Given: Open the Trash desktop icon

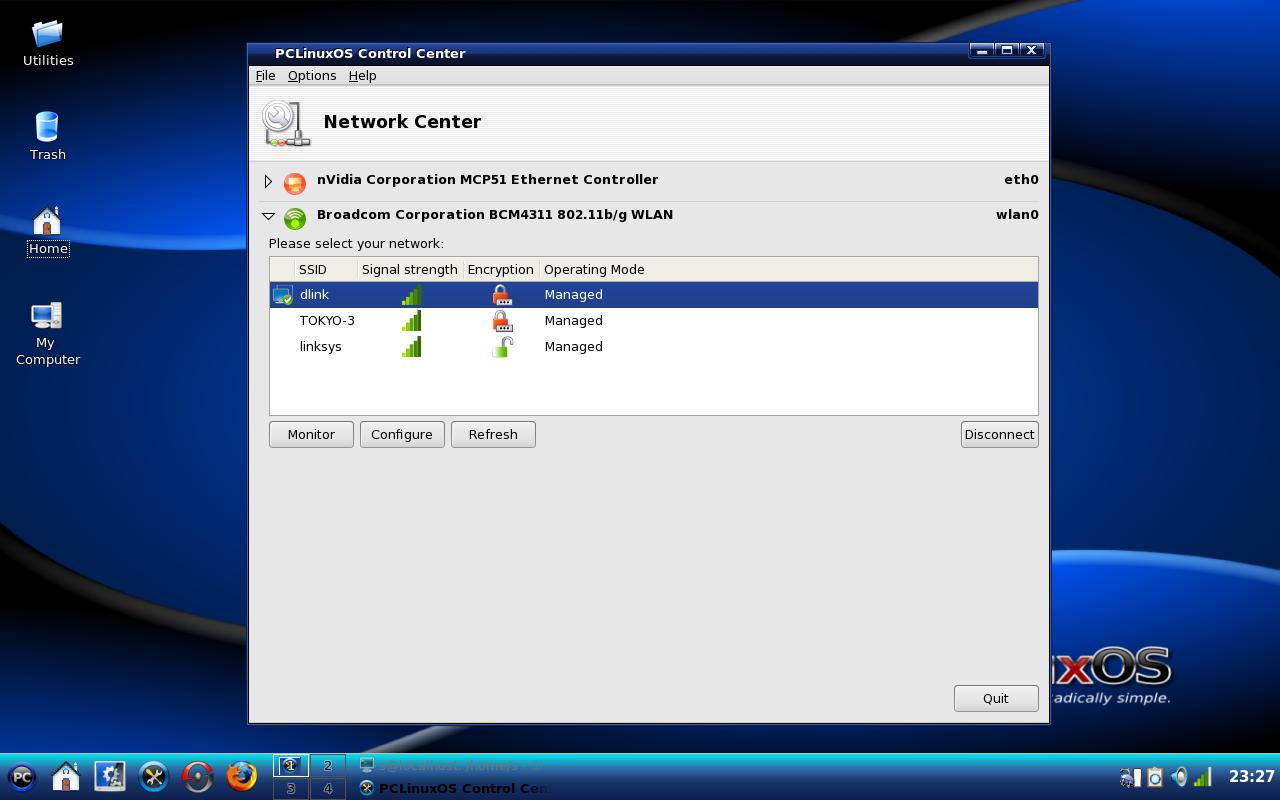Looking at the screenshot, I should [x=48, y=136].
